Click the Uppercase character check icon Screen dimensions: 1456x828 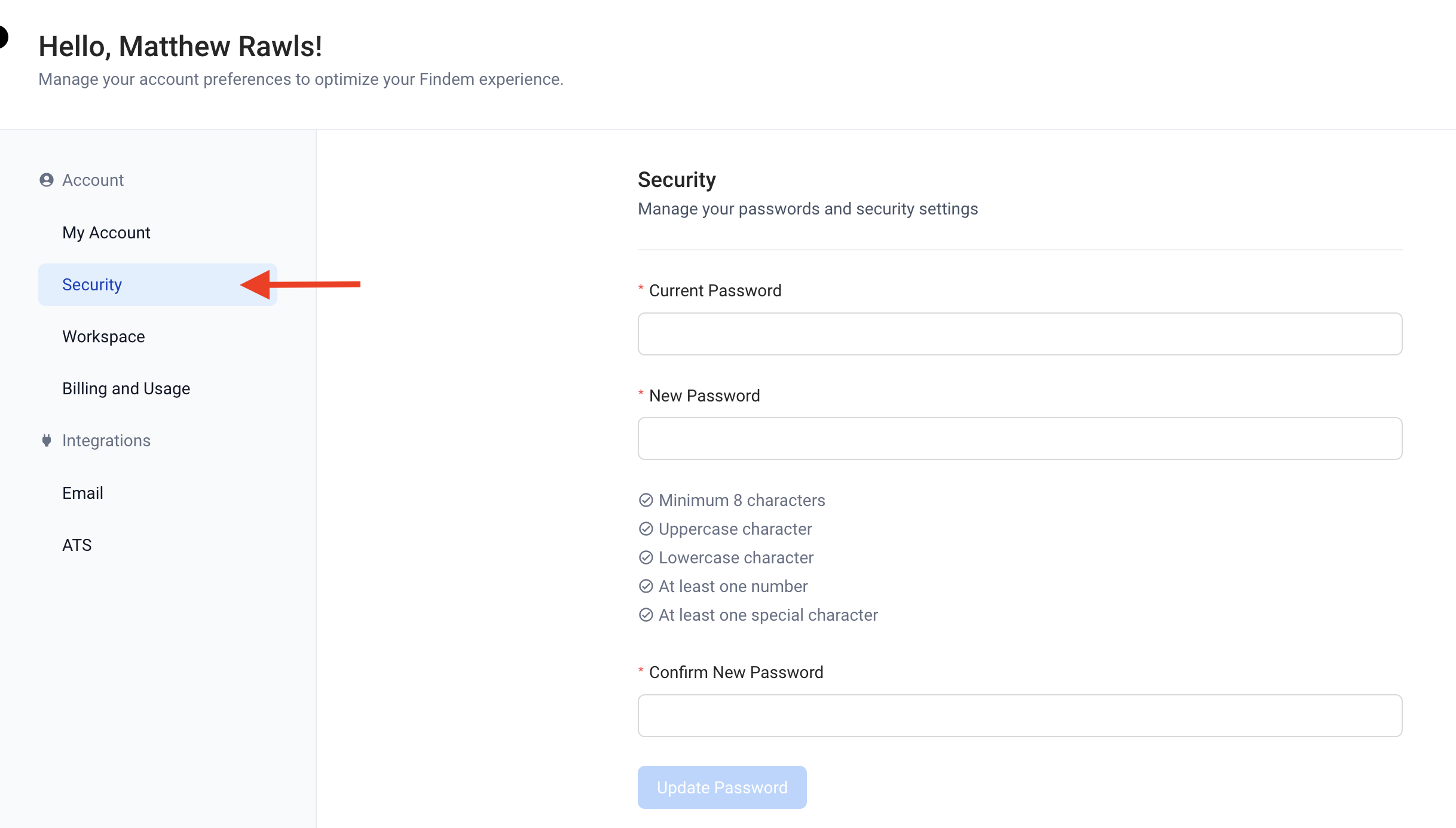pyautogui.click(x=646, y=529)
